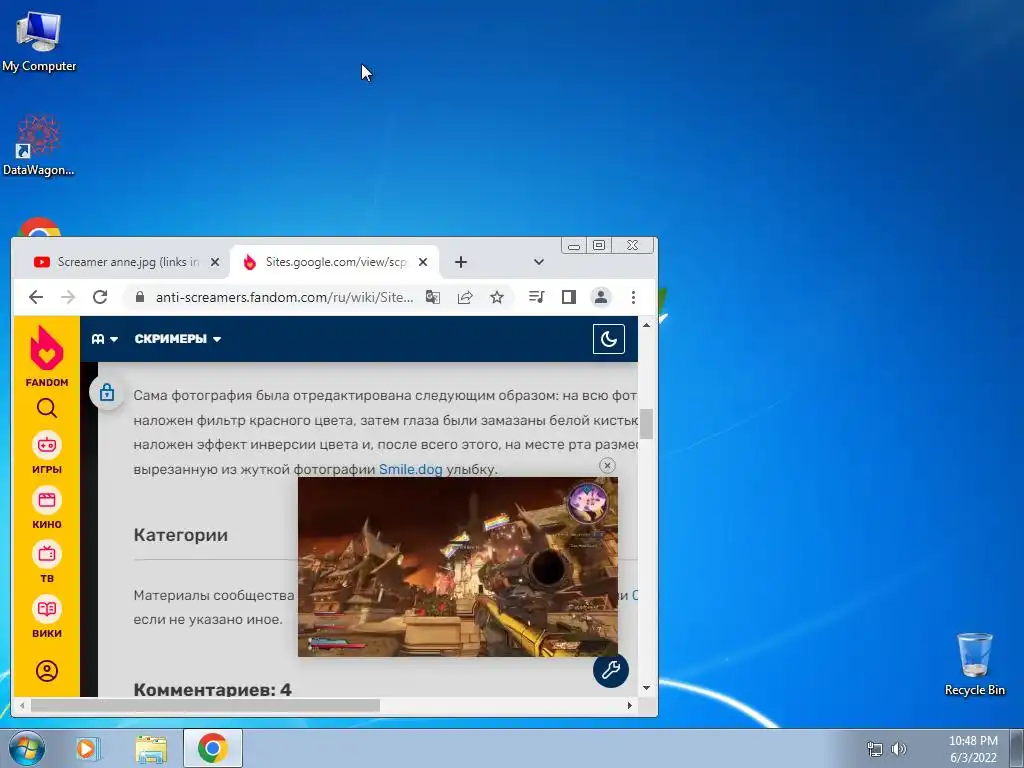Click the page scroll down arrow
This screenshot has height=768, width=1024.
coord(647,688)
